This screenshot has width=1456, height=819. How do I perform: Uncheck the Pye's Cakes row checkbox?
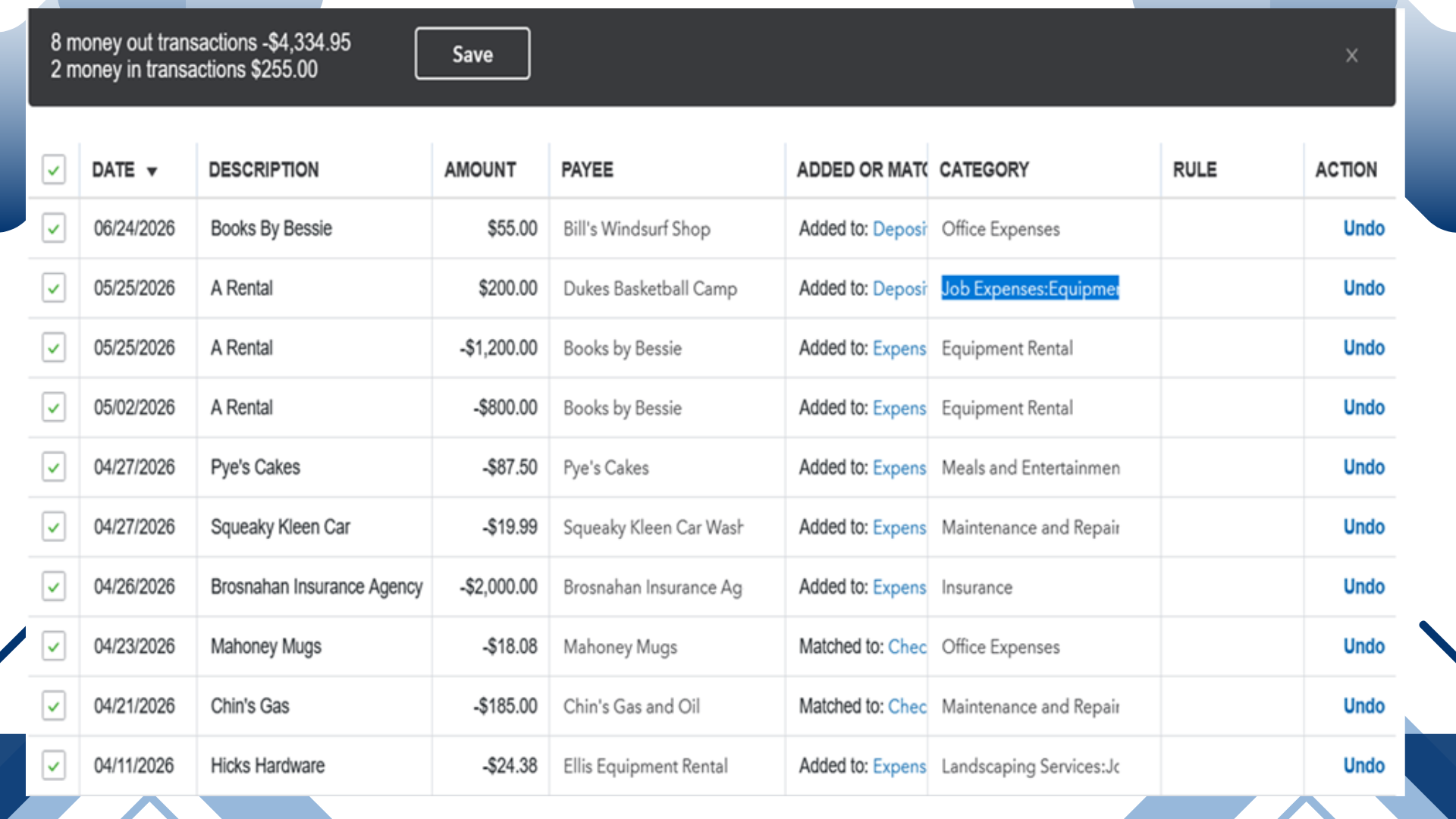pos(54,467)
